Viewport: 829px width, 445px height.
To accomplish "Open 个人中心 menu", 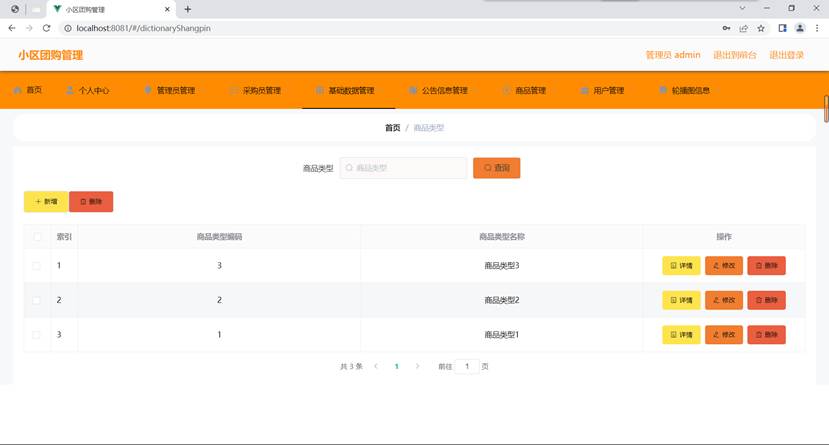I will [88, 90].
